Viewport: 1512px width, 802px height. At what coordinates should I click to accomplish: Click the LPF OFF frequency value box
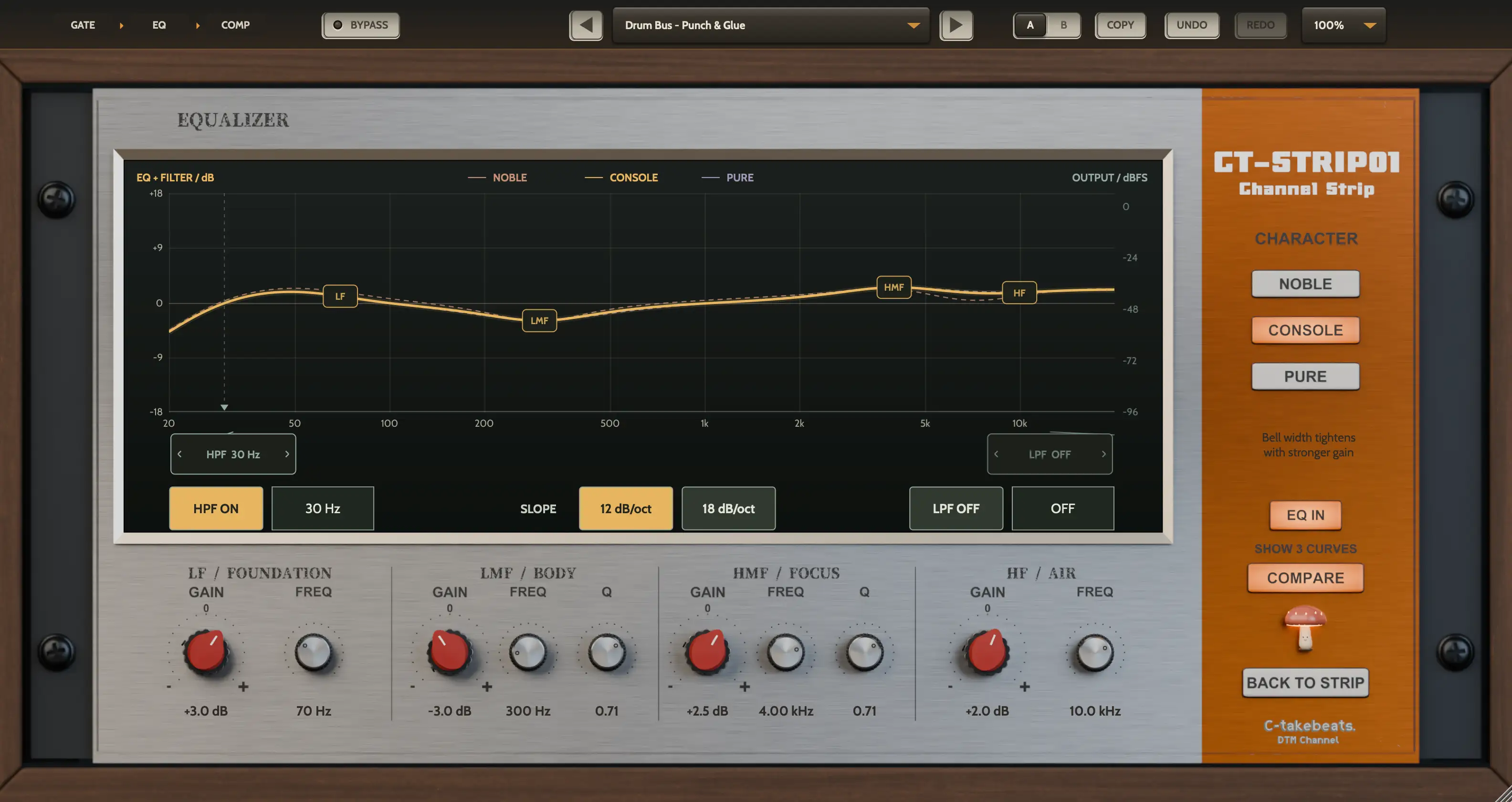[1063, 508]
